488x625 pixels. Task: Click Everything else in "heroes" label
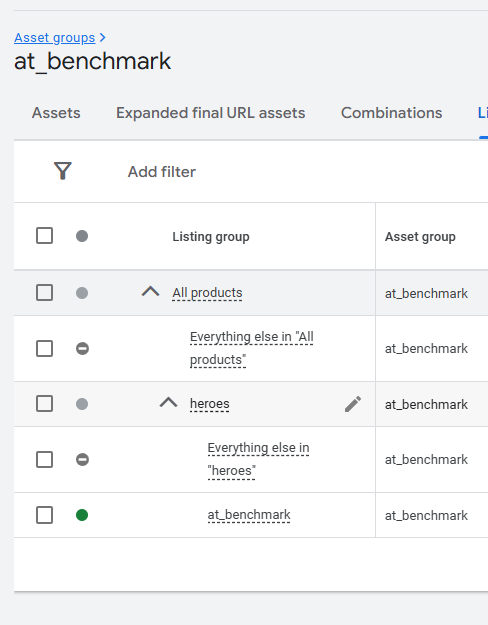[x=258, y=459]
